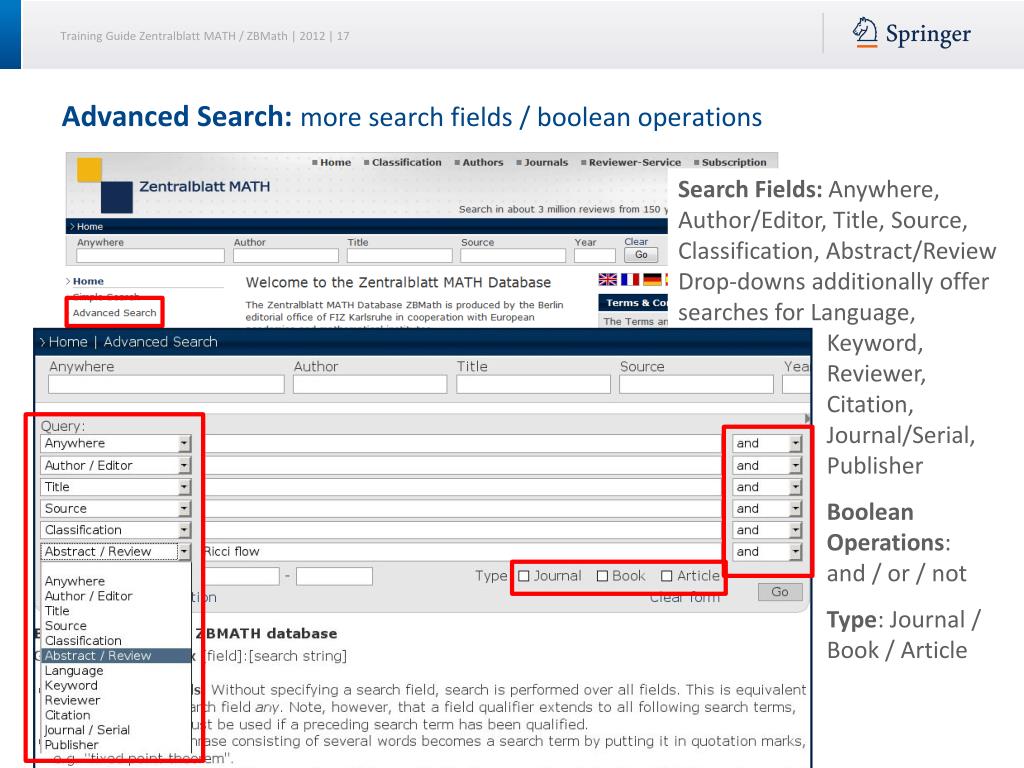1024x768 pixels.
Task: Click the Zentralblatt MATH logo
Action: coord(173,185)
